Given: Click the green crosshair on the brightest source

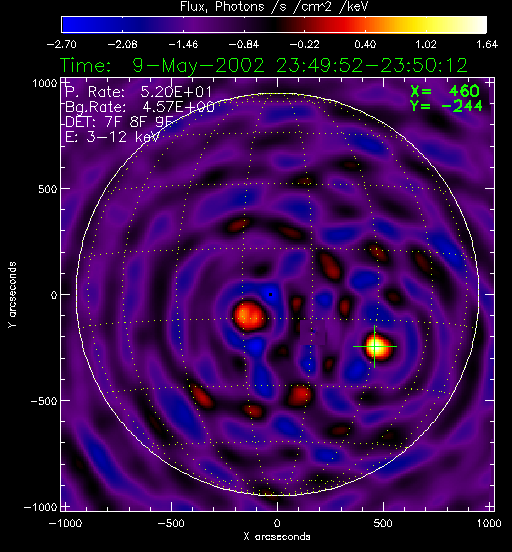Looking at the screenshot, I should pyautogui.click(x=375, y=346).
